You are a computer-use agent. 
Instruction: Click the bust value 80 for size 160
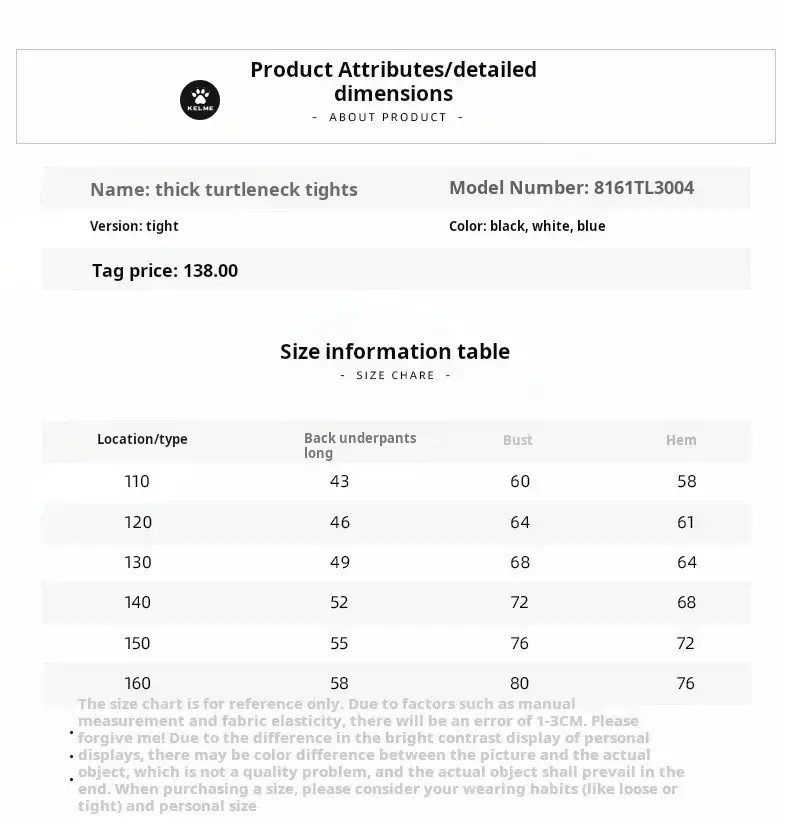coord(520,683)
